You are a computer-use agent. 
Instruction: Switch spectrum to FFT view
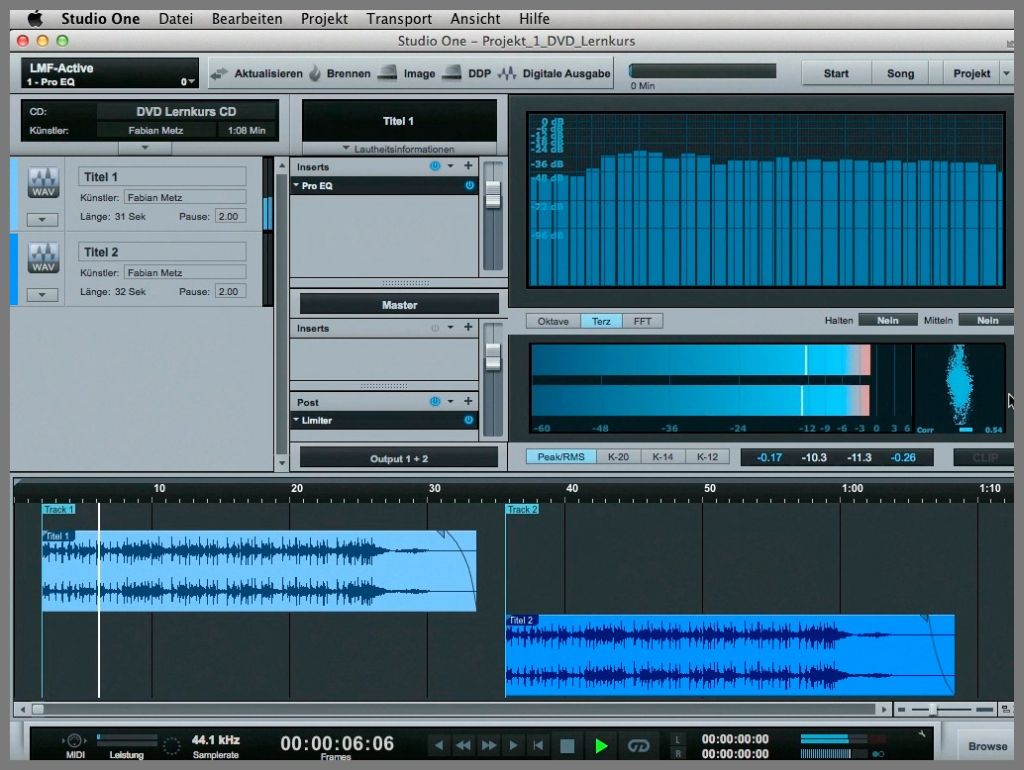coord(643,321)
